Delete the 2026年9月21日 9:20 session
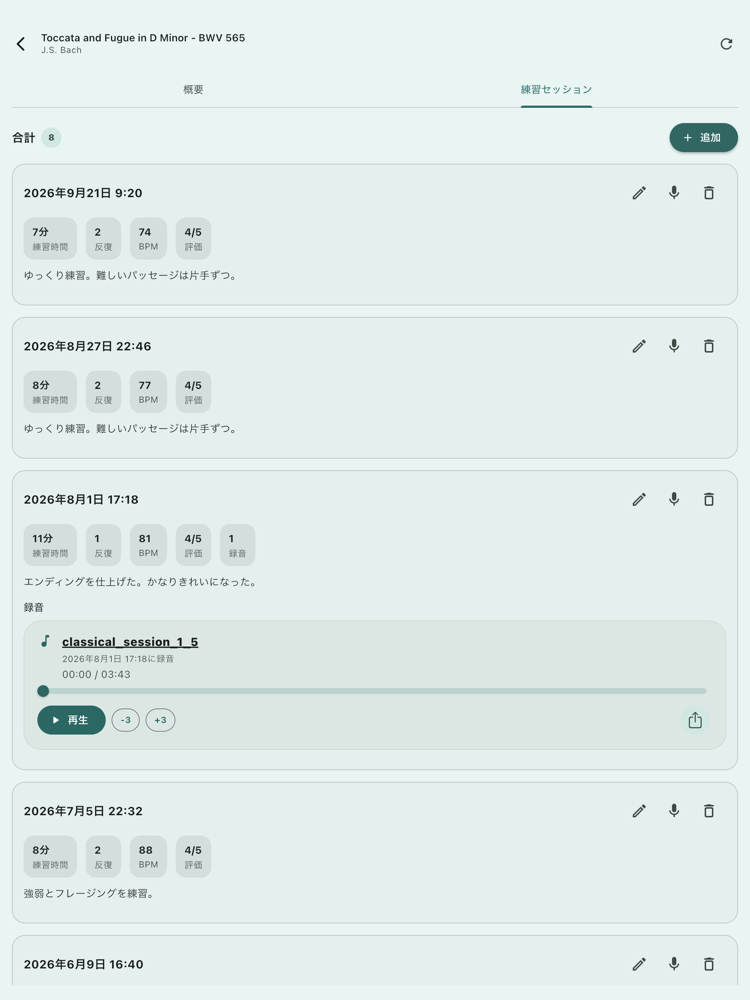The image size is (750, 1000). click(x=709, y=193)
